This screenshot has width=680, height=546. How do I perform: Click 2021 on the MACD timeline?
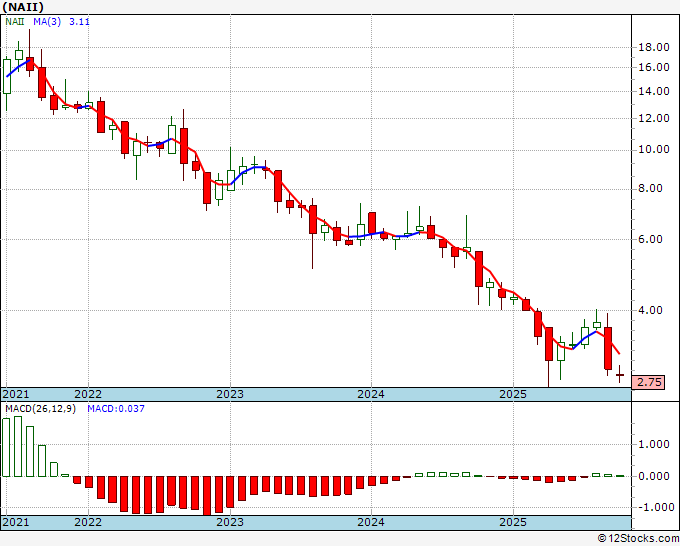16,522
